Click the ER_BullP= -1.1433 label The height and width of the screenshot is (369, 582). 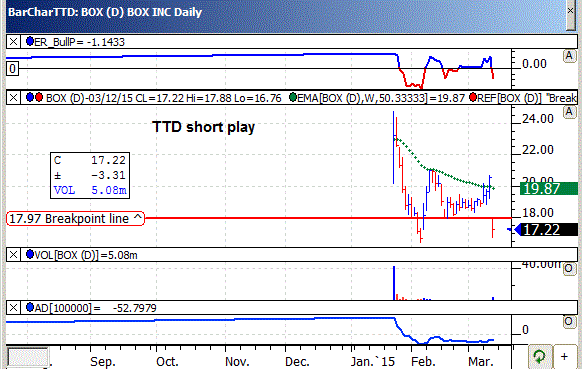[79, 42]
